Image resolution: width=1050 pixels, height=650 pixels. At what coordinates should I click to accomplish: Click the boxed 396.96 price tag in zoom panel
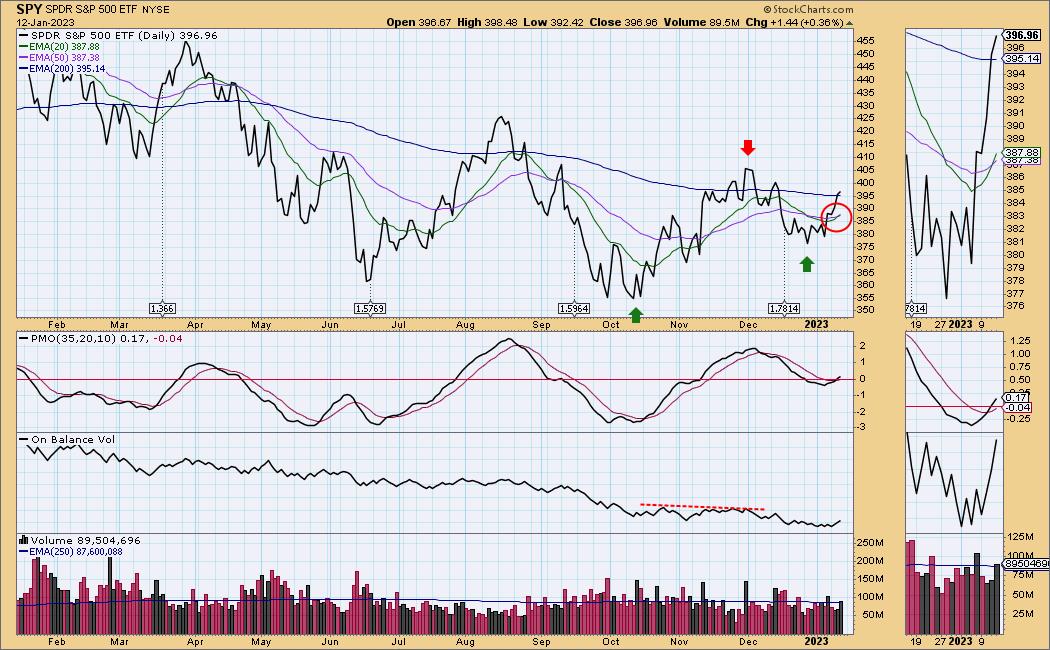(1022, 35)
